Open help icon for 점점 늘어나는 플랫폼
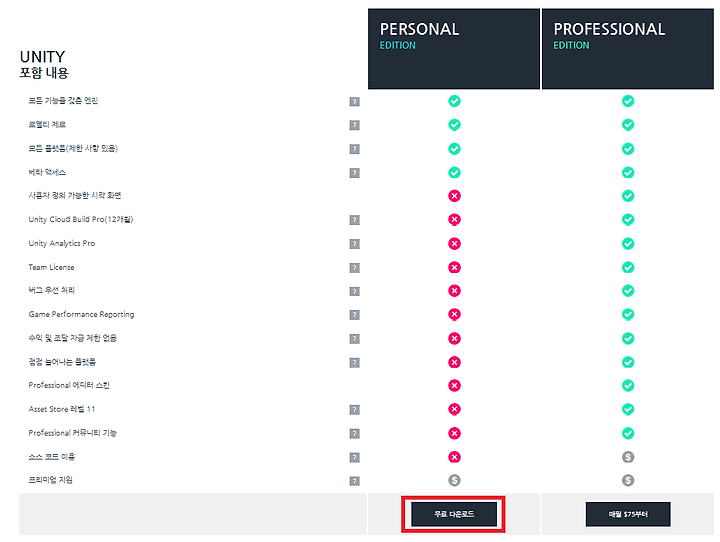This screenshot has height=542, width=720. point(354,363)
